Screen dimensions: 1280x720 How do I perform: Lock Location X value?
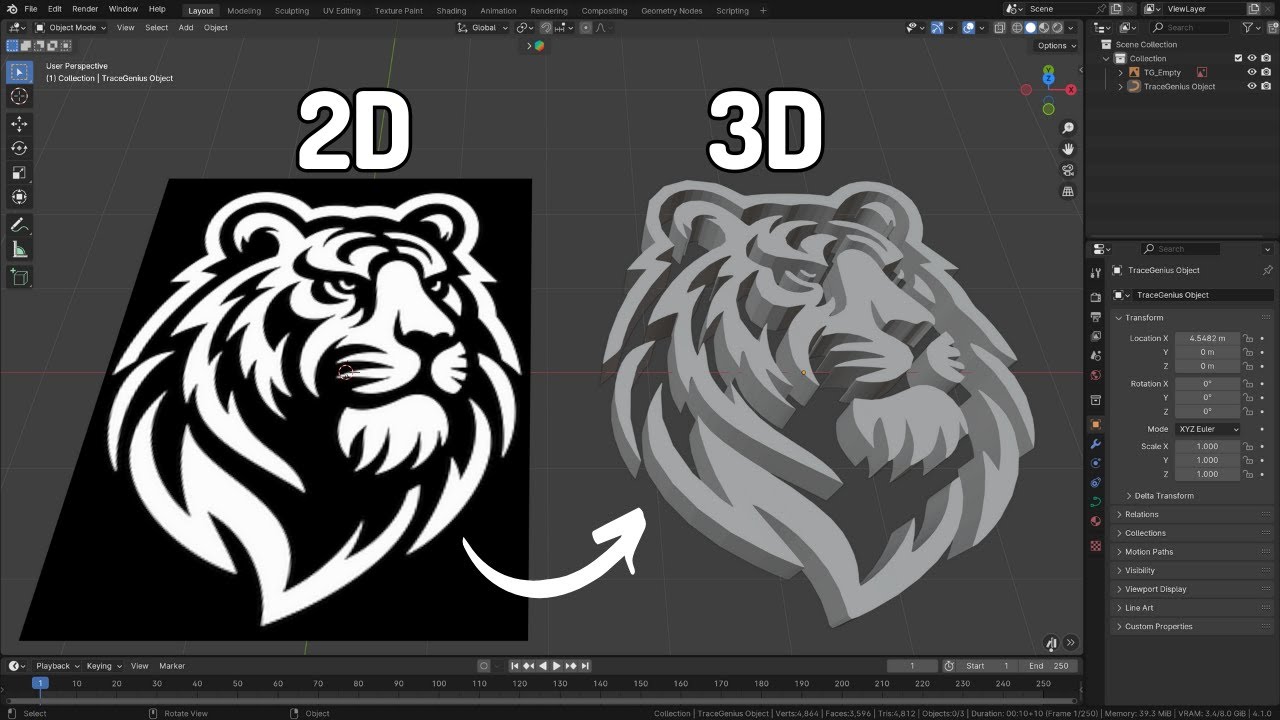(x=1248, y=338)
